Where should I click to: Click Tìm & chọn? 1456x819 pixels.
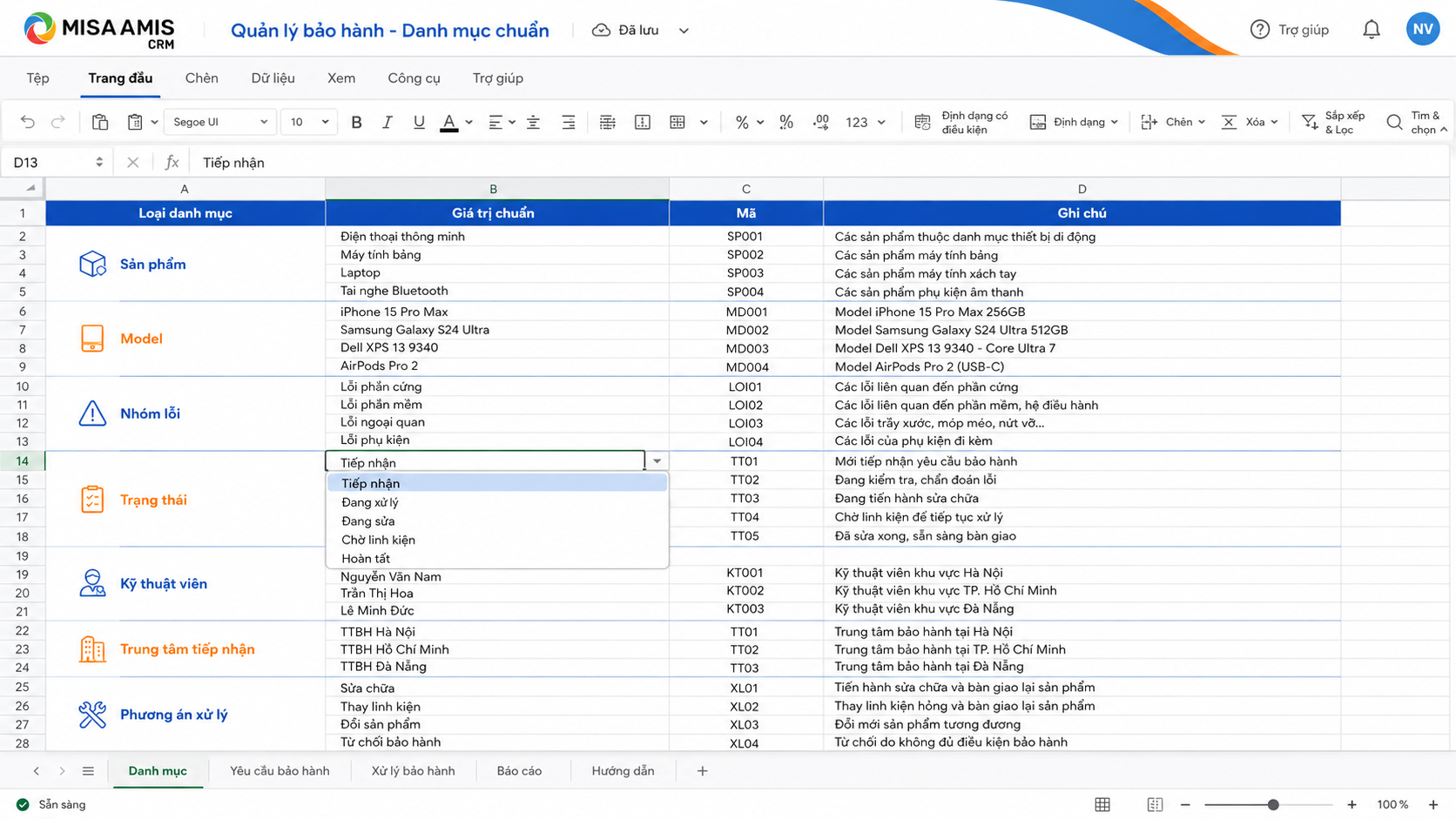[x=1417, y=122]
